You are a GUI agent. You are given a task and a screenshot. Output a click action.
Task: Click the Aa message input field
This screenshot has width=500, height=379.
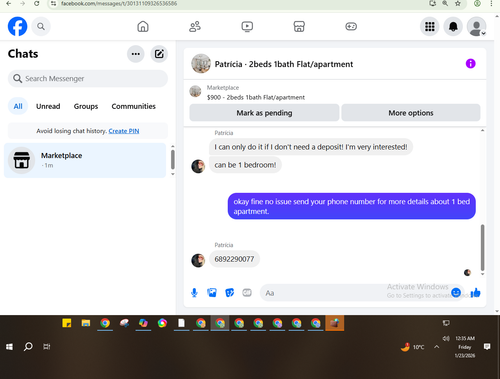tap(355, 293)
